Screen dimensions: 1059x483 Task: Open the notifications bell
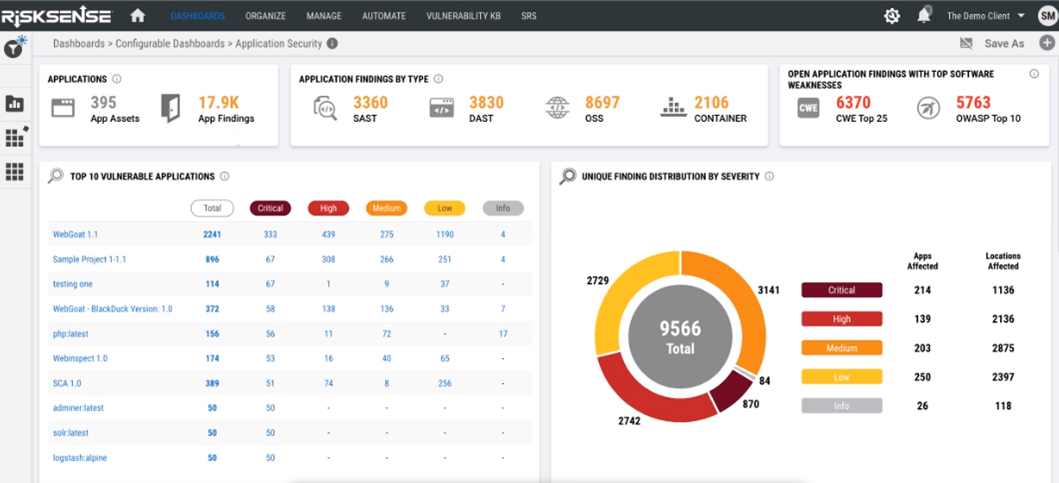[x=923, y=15]
